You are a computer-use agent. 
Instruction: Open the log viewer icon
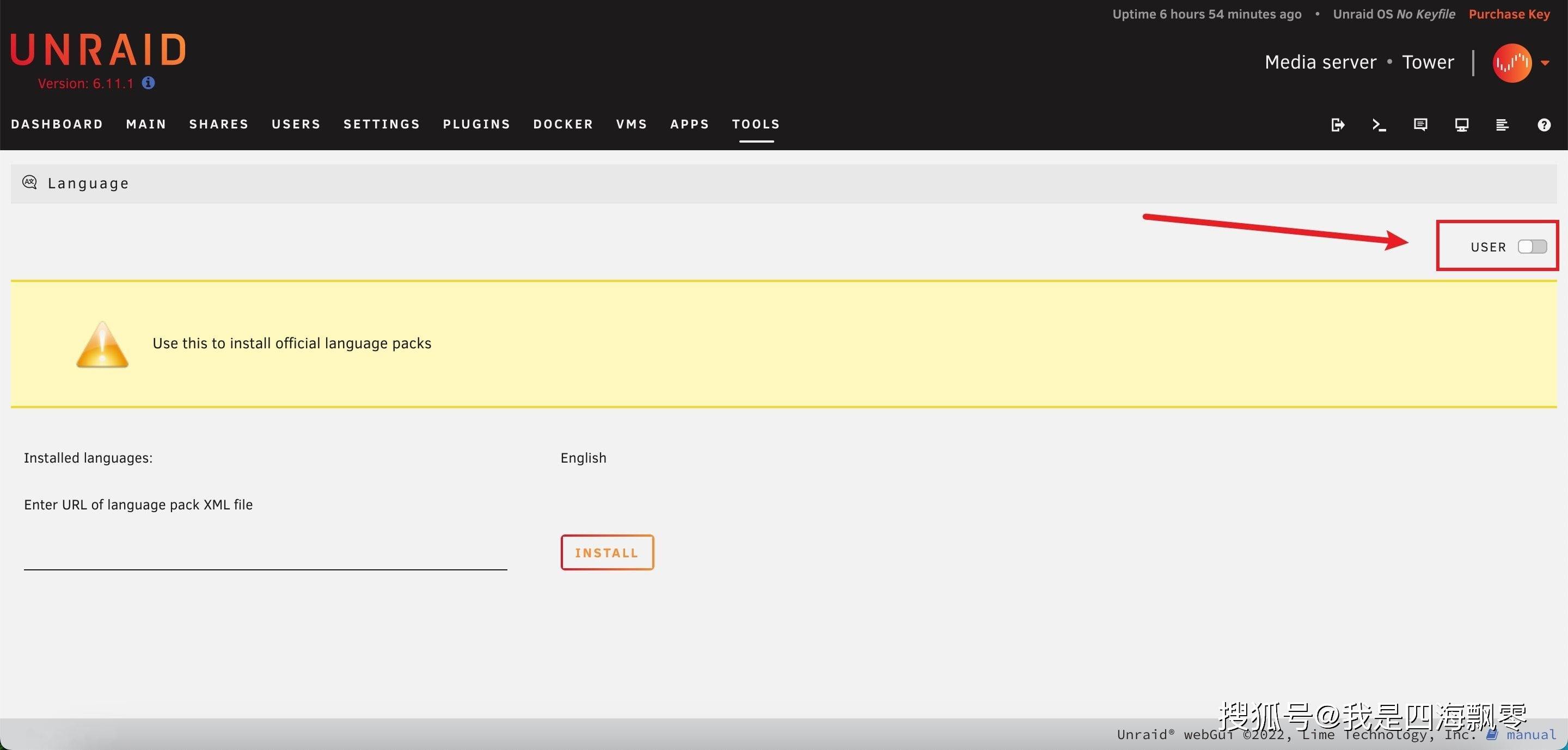1502,125
